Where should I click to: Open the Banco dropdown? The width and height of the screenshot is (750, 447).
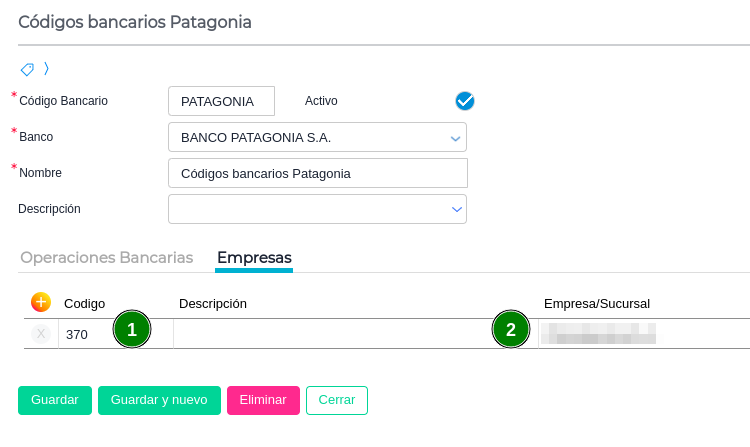click(455, 137)
